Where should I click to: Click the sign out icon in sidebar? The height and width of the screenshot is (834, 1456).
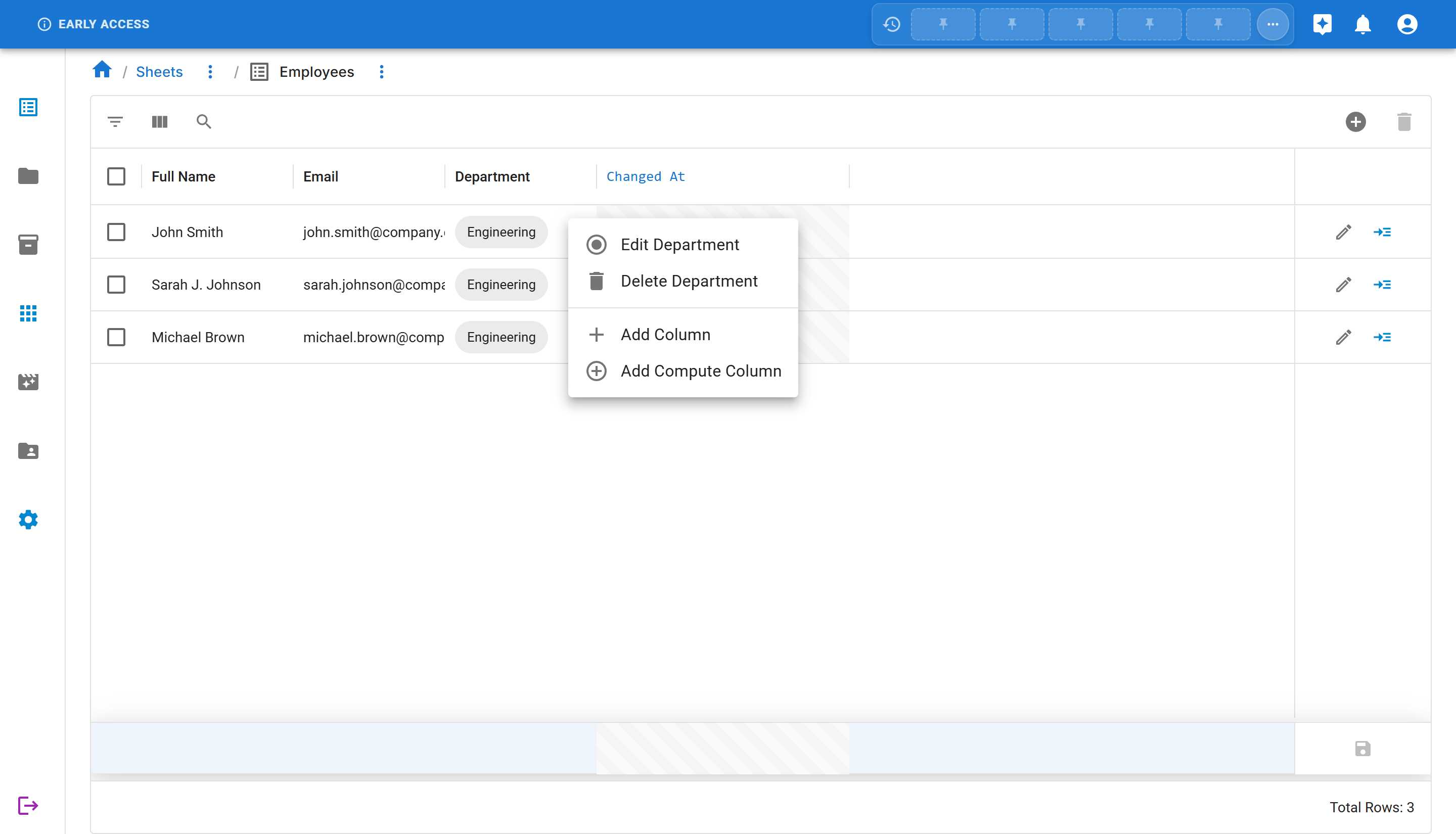click(27, 805)
